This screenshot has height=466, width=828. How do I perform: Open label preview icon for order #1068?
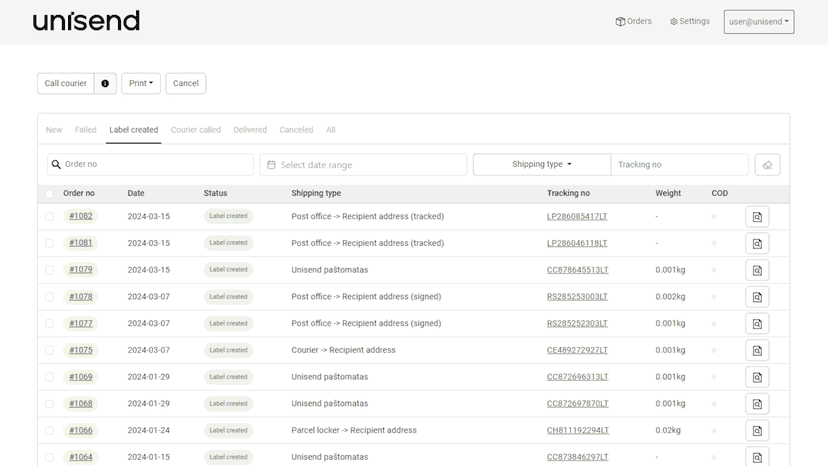(757, 404)
